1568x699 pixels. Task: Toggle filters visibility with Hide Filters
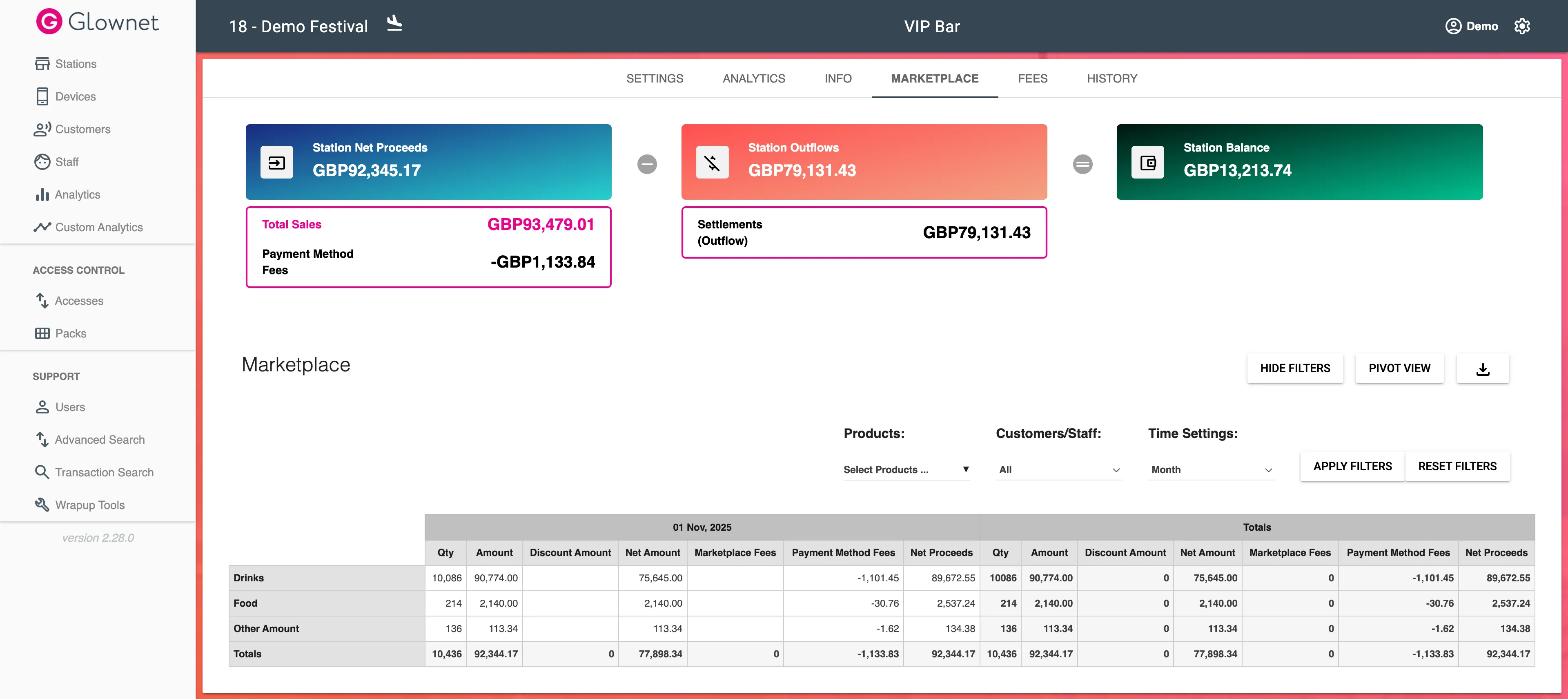1295,368
